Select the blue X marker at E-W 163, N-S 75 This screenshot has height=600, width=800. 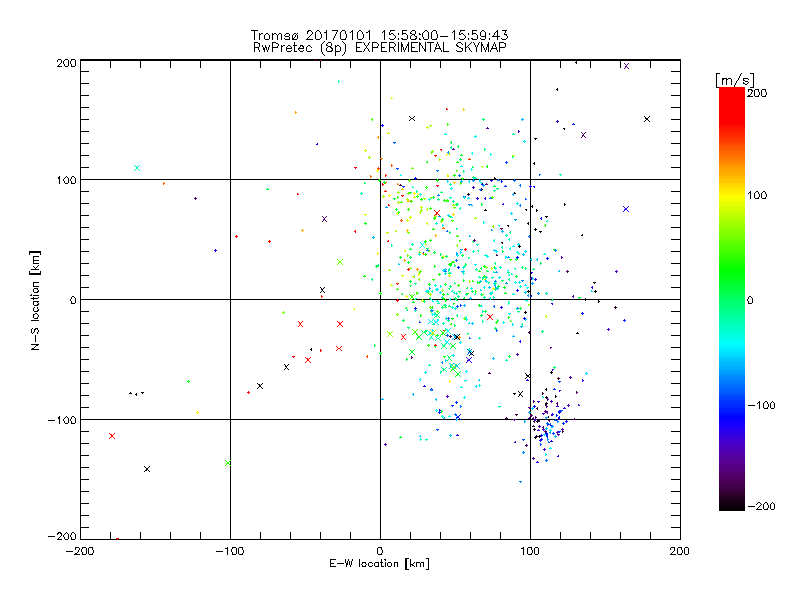point(626,209)
